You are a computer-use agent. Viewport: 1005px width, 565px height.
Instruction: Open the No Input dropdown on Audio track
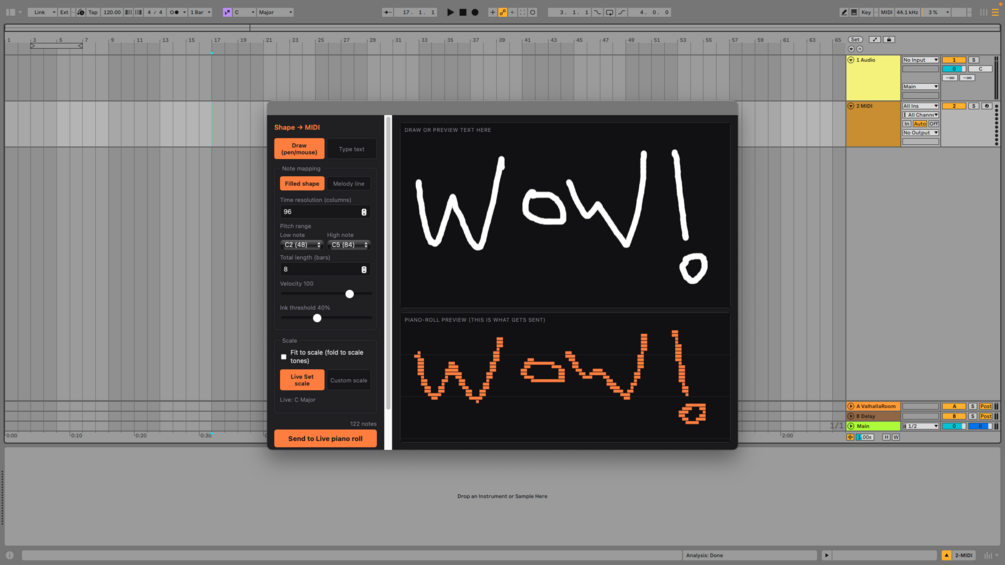(x=920, y=60)
